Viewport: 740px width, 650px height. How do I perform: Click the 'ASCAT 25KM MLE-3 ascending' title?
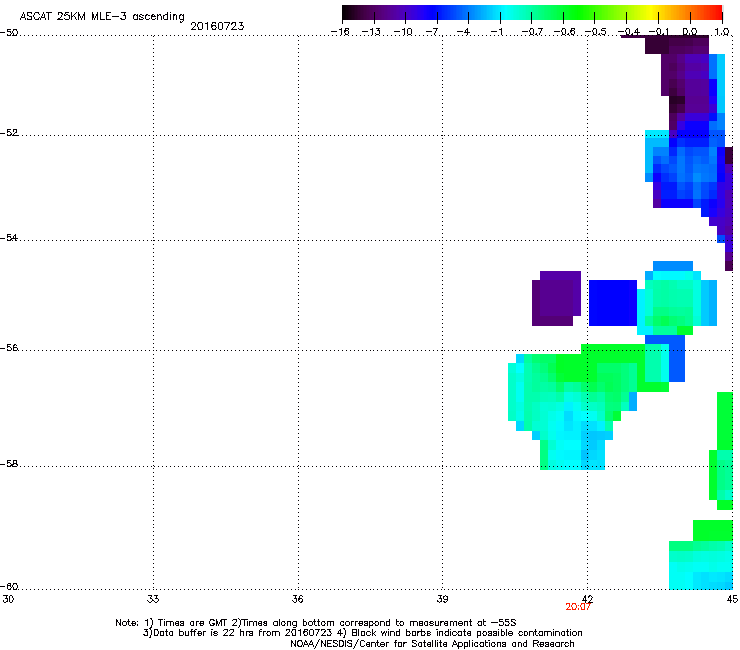pyautogui.click(x=102, y=16)
